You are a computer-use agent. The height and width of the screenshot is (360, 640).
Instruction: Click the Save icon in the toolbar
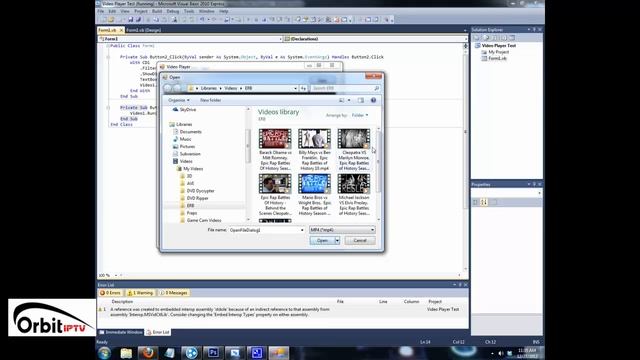click(x=131, y=19)
